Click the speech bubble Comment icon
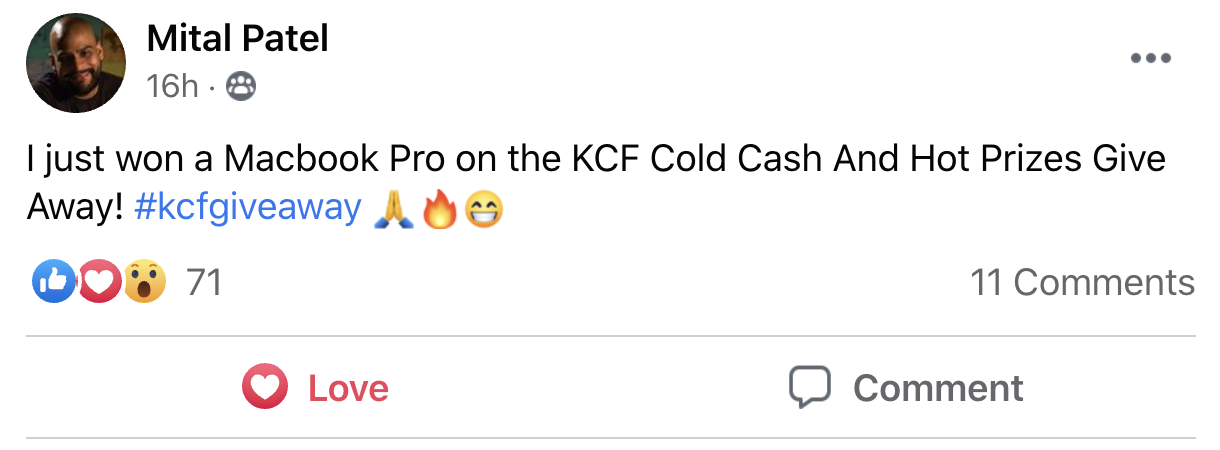This screenshot has height=450, width=1220. [x=810, y=388]
